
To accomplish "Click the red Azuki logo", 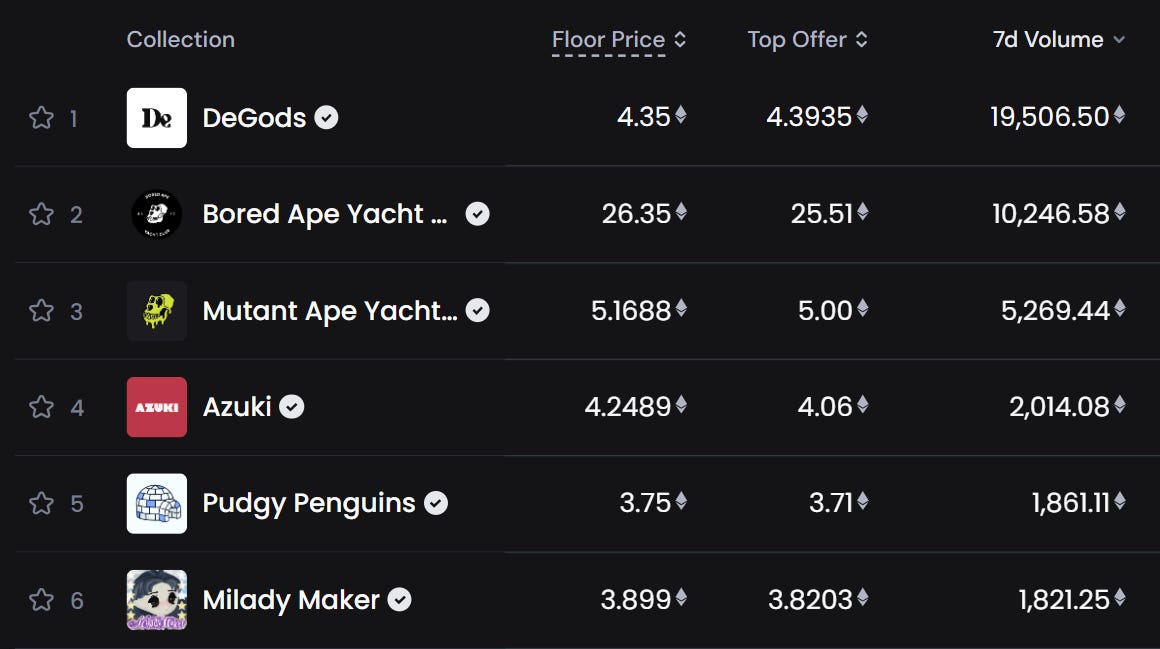I will click(x=156, y=407).
